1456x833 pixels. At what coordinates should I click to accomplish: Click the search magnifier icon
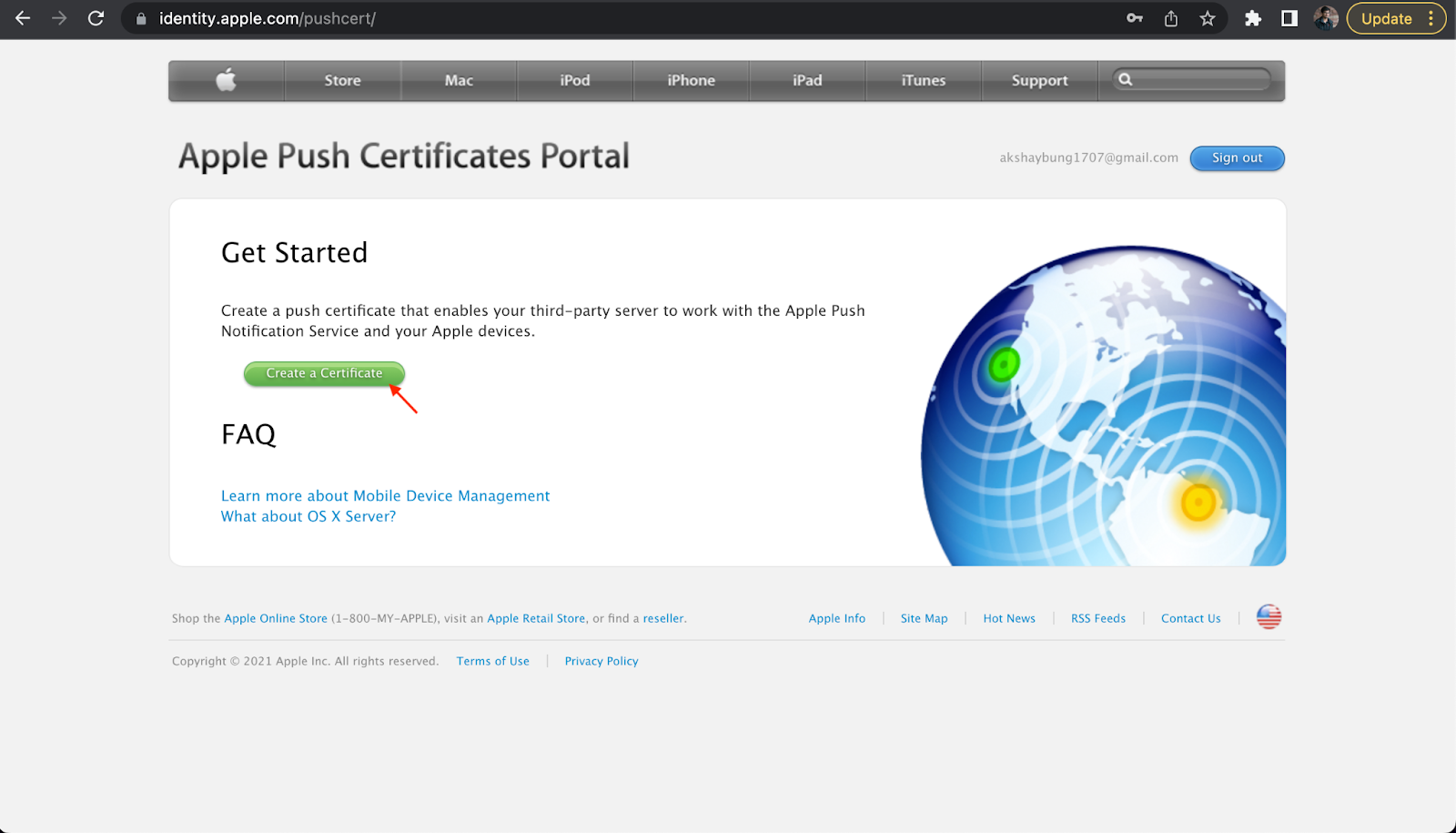pyautogui.click(x=1126, y=80)
